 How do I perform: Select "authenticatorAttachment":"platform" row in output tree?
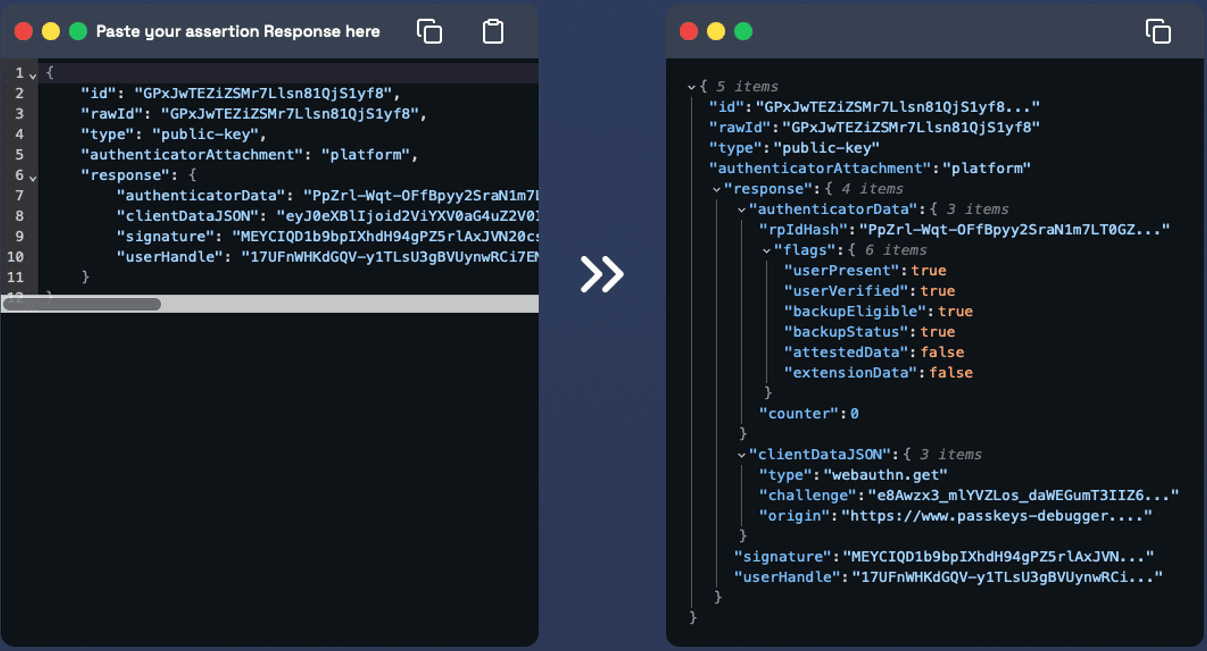coord(870,169)
